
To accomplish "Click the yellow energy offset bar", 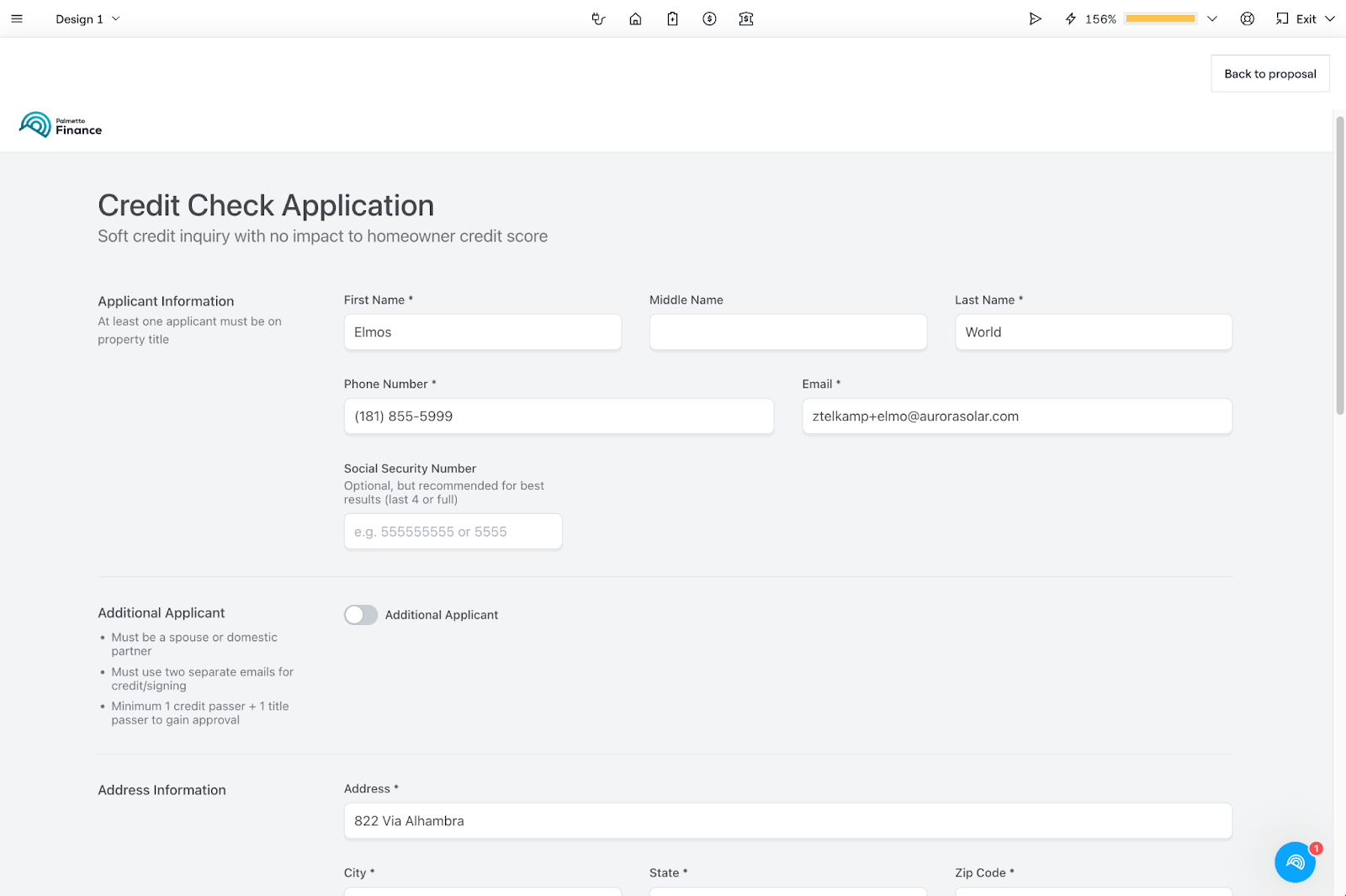I will 1160,19.
